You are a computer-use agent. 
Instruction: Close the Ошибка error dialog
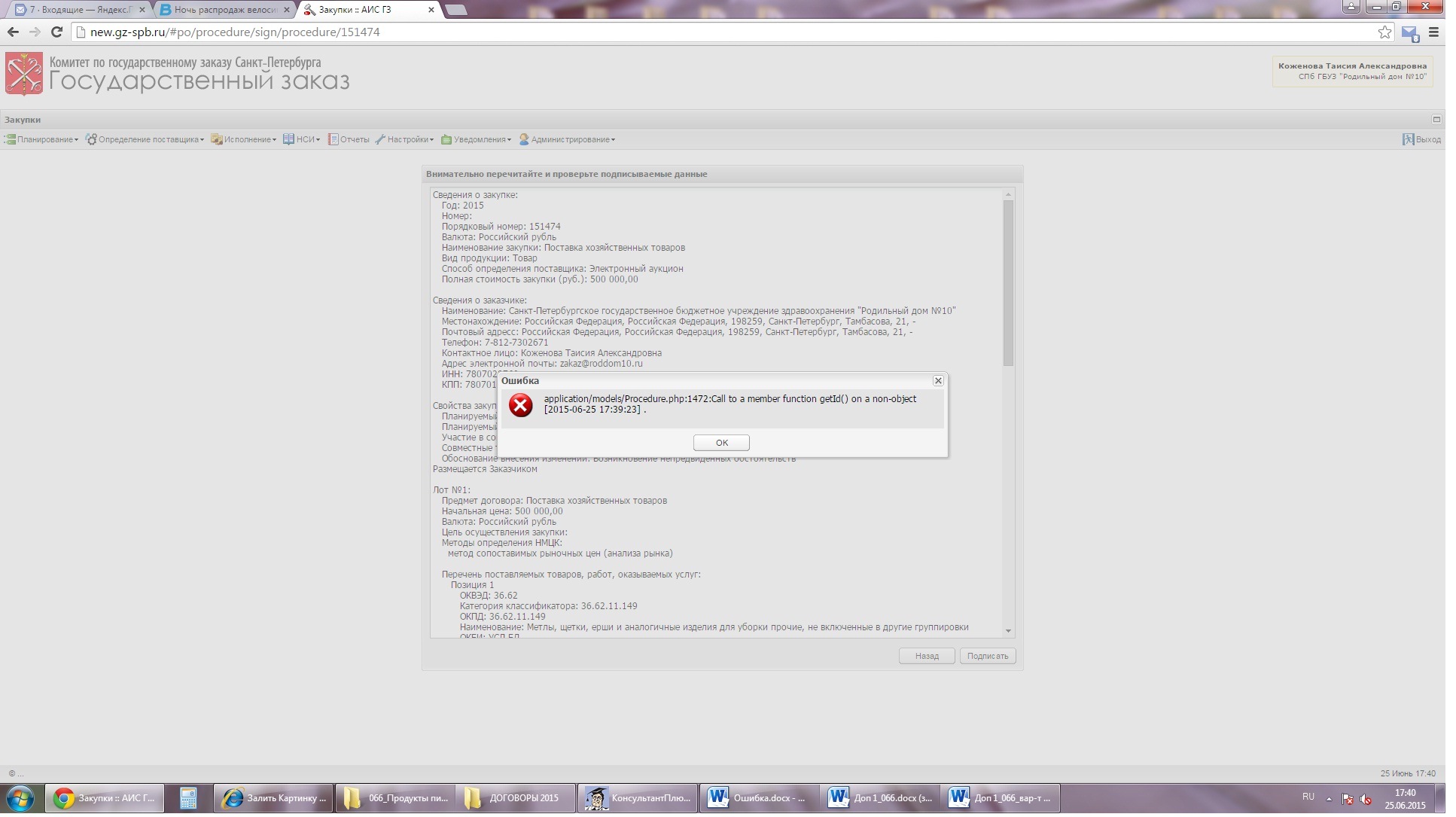pos(938,381)
